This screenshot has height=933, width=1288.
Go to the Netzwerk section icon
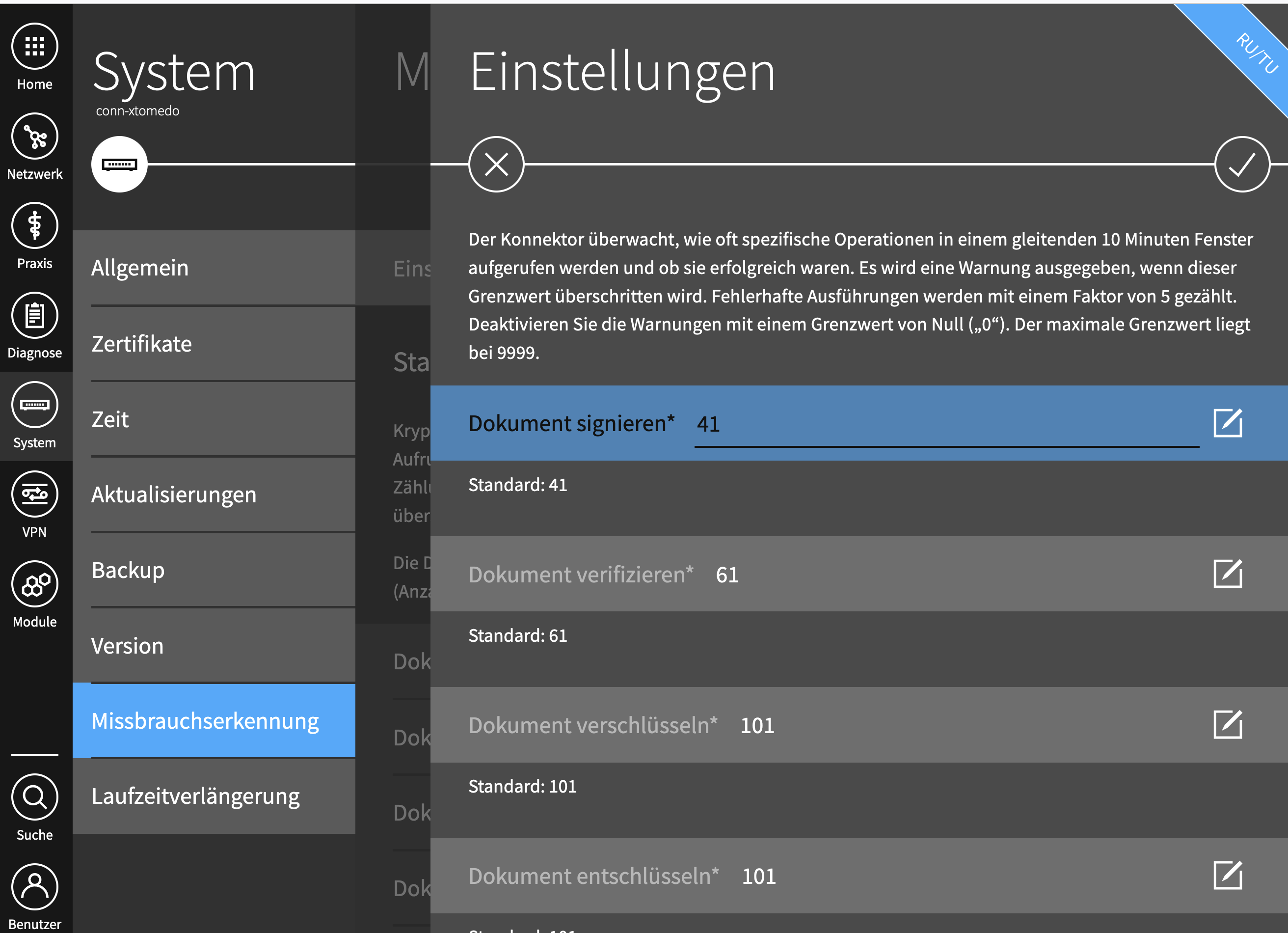35,136
